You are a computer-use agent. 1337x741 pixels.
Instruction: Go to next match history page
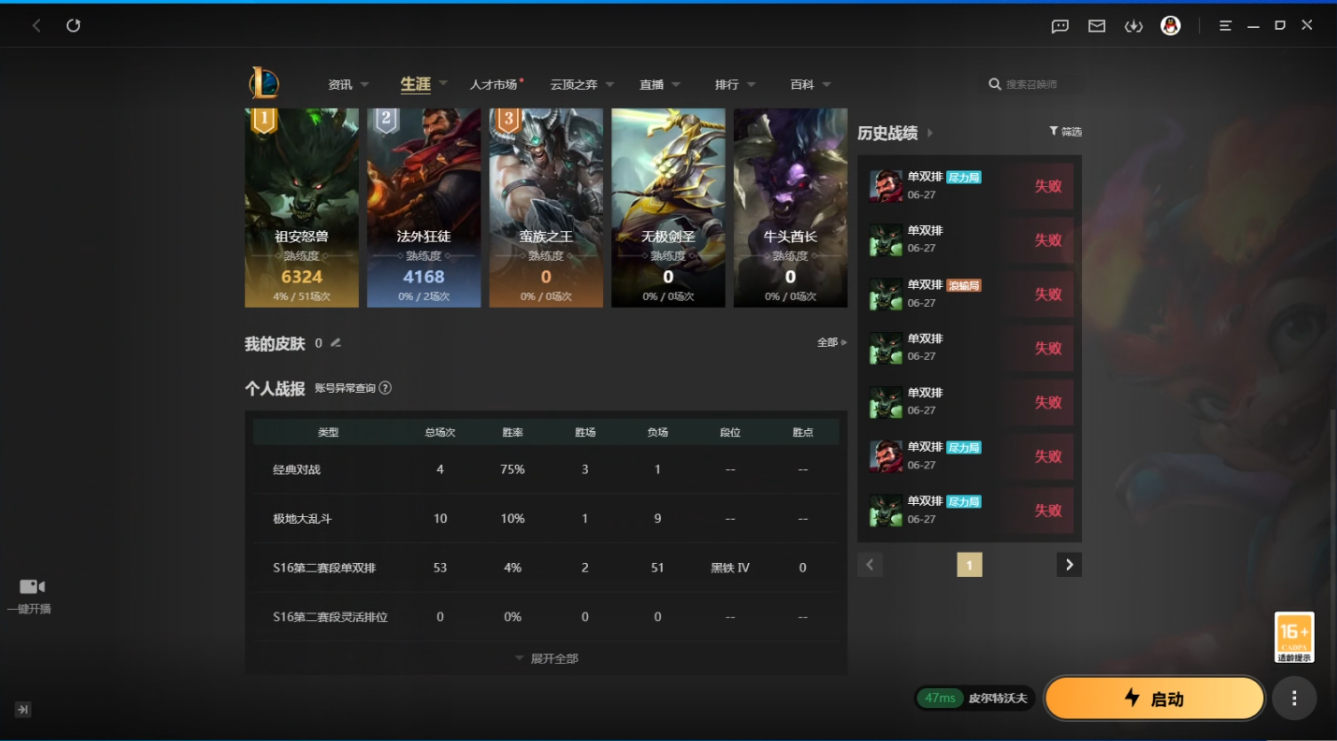point(1069,565)
